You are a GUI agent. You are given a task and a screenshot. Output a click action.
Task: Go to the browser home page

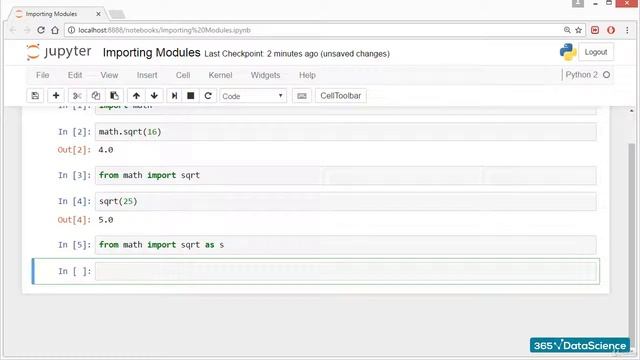tap(55, 30)
